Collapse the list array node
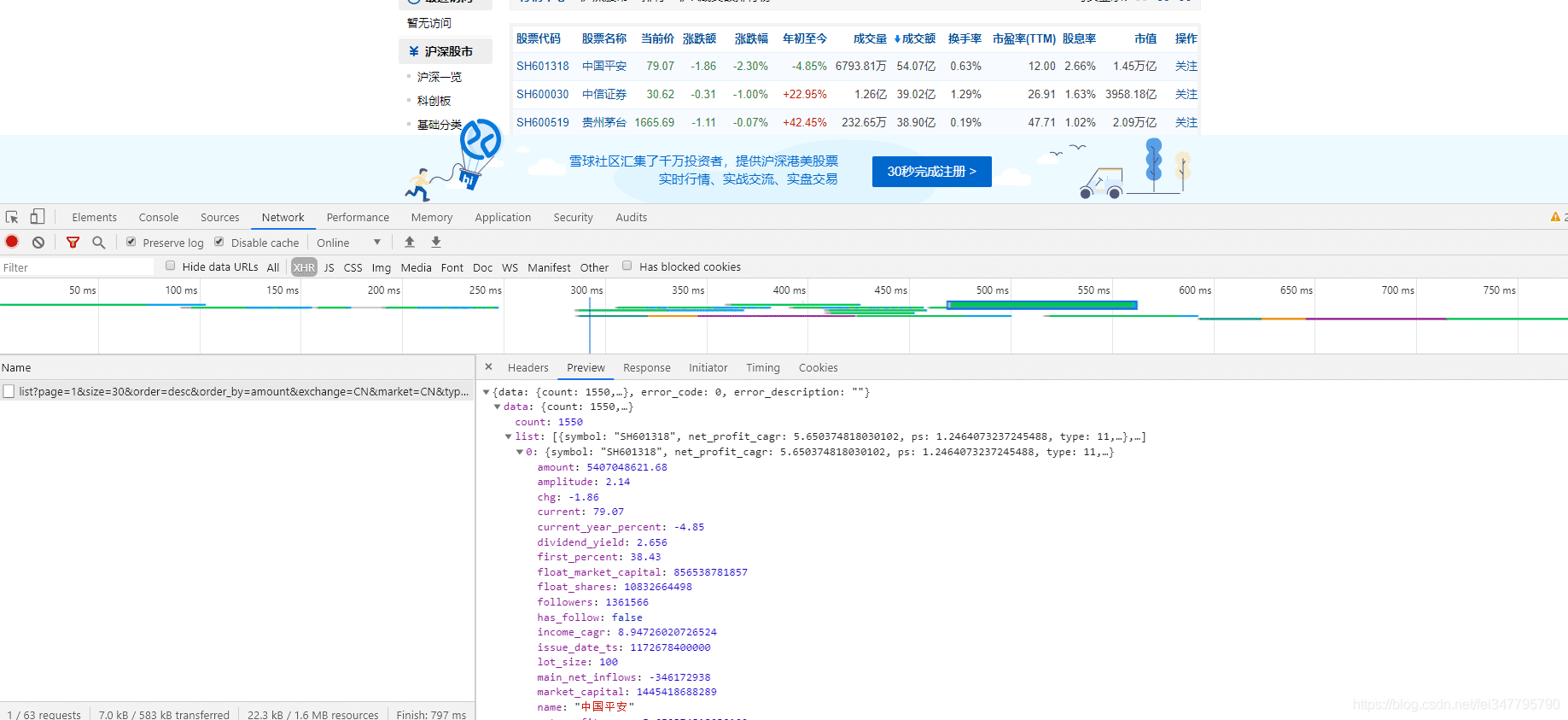This screenshot has width=1568, height=720. [x=509, y=437]
